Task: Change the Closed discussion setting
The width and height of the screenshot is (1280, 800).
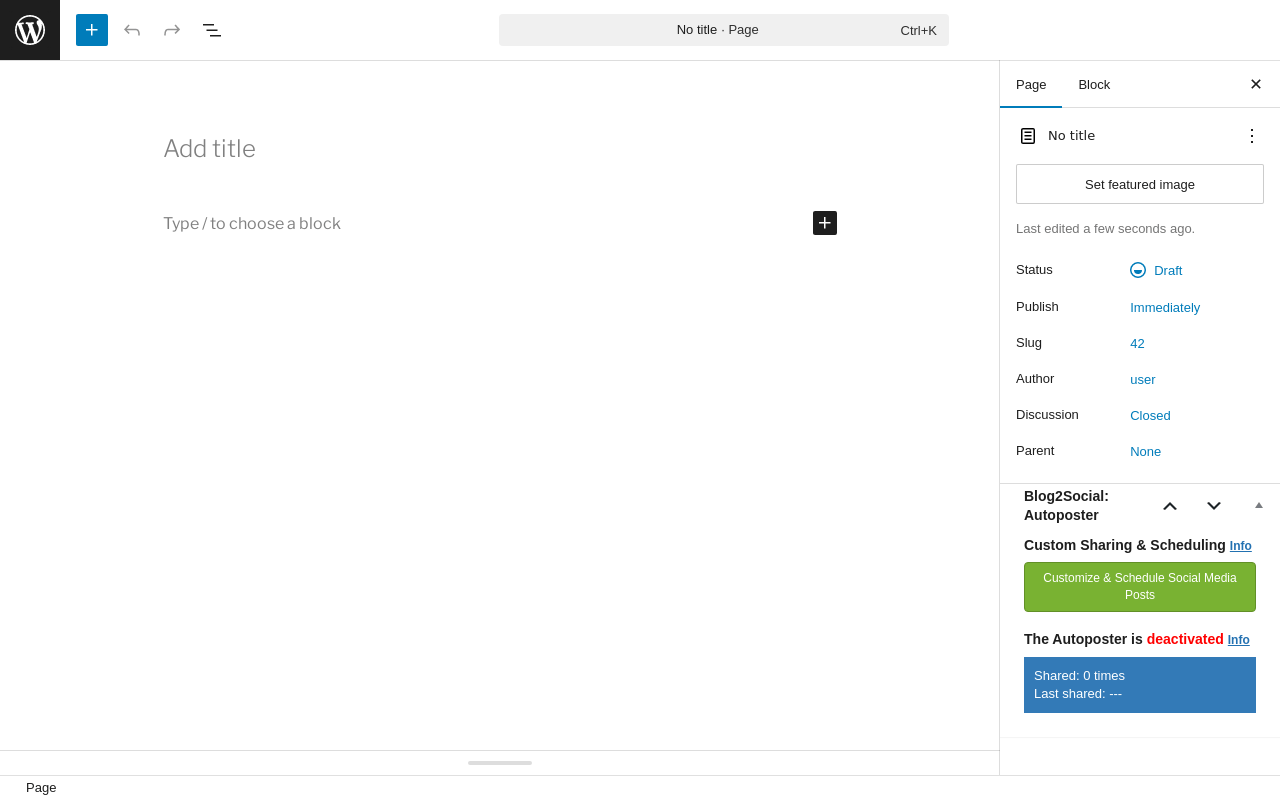Action: point(1150,415)
